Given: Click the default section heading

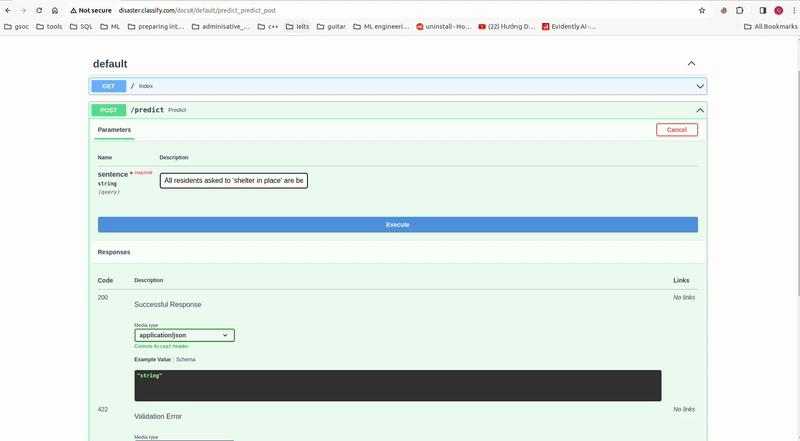Looking at the screenshot, I should (x=110, y=64).
